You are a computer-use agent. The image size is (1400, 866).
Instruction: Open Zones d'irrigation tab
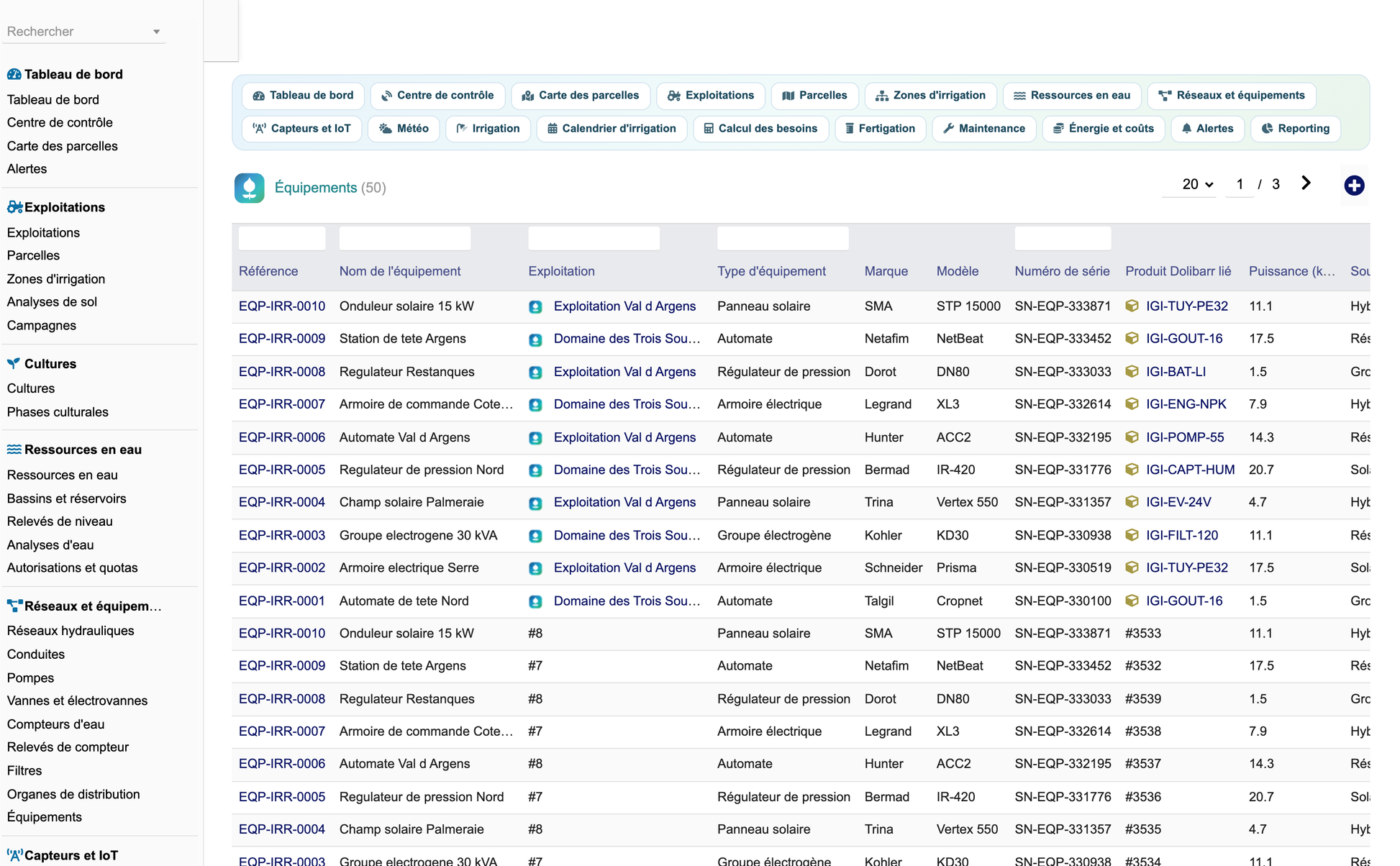click(x=930, y=96)
